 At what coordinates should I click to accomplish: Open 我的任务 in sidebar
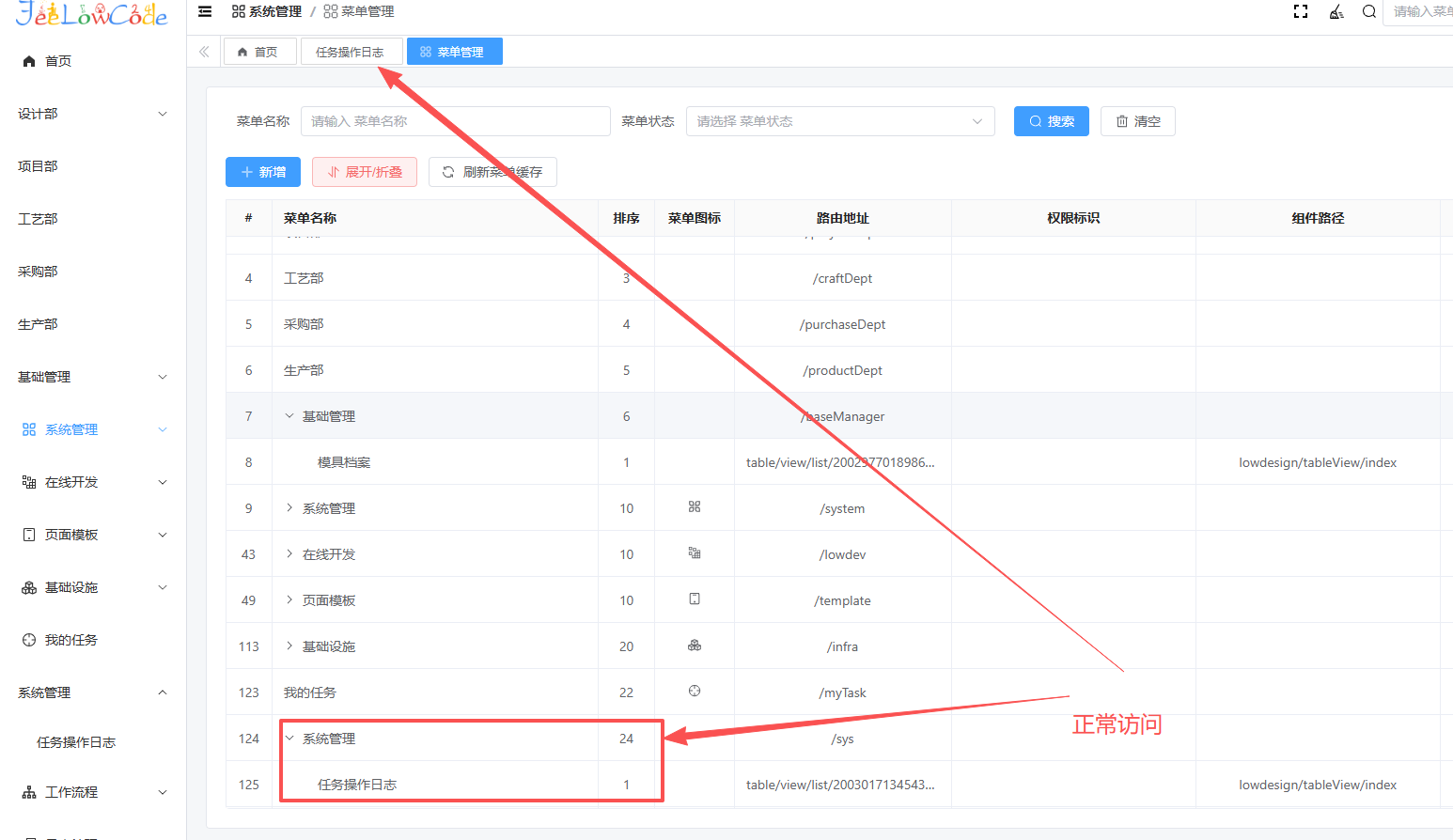[70, 640]
